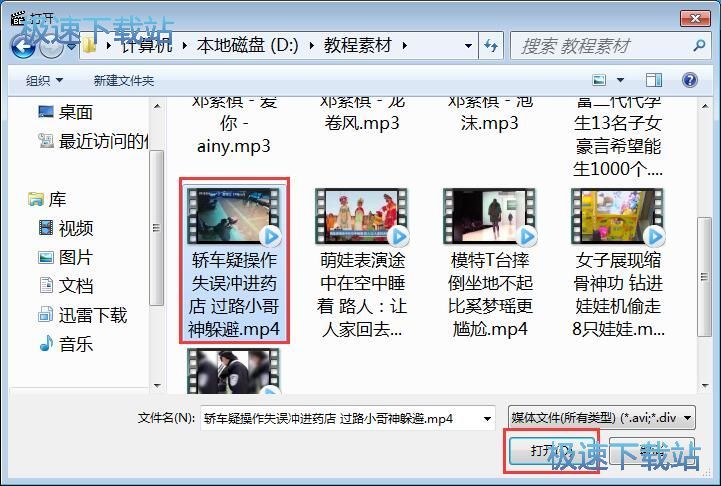Open the filename combo box dropdown arrow
Screen dimensions: 721x486
click(x=487, y=418)
